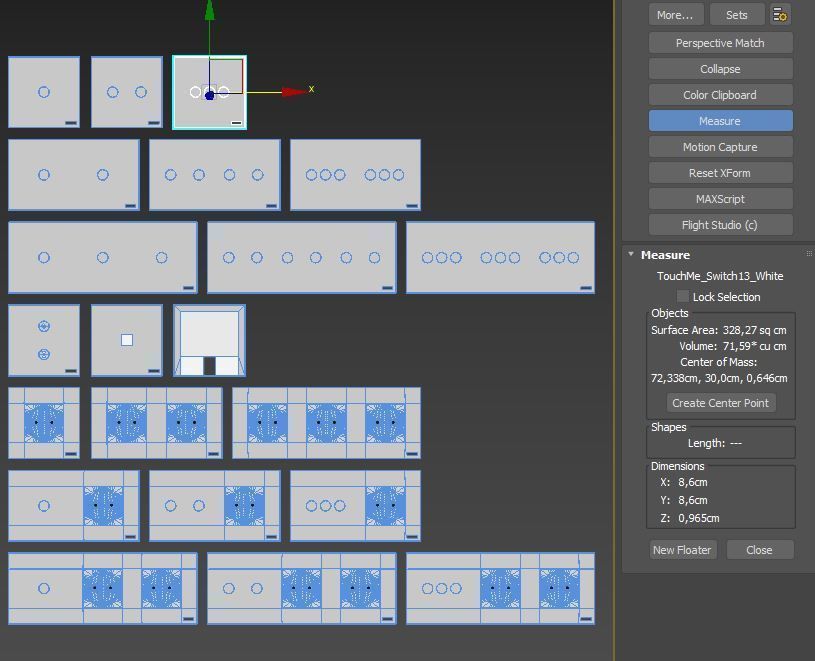
Task: Click the green Y axis gizmo arrow
Action: point(209,10)
